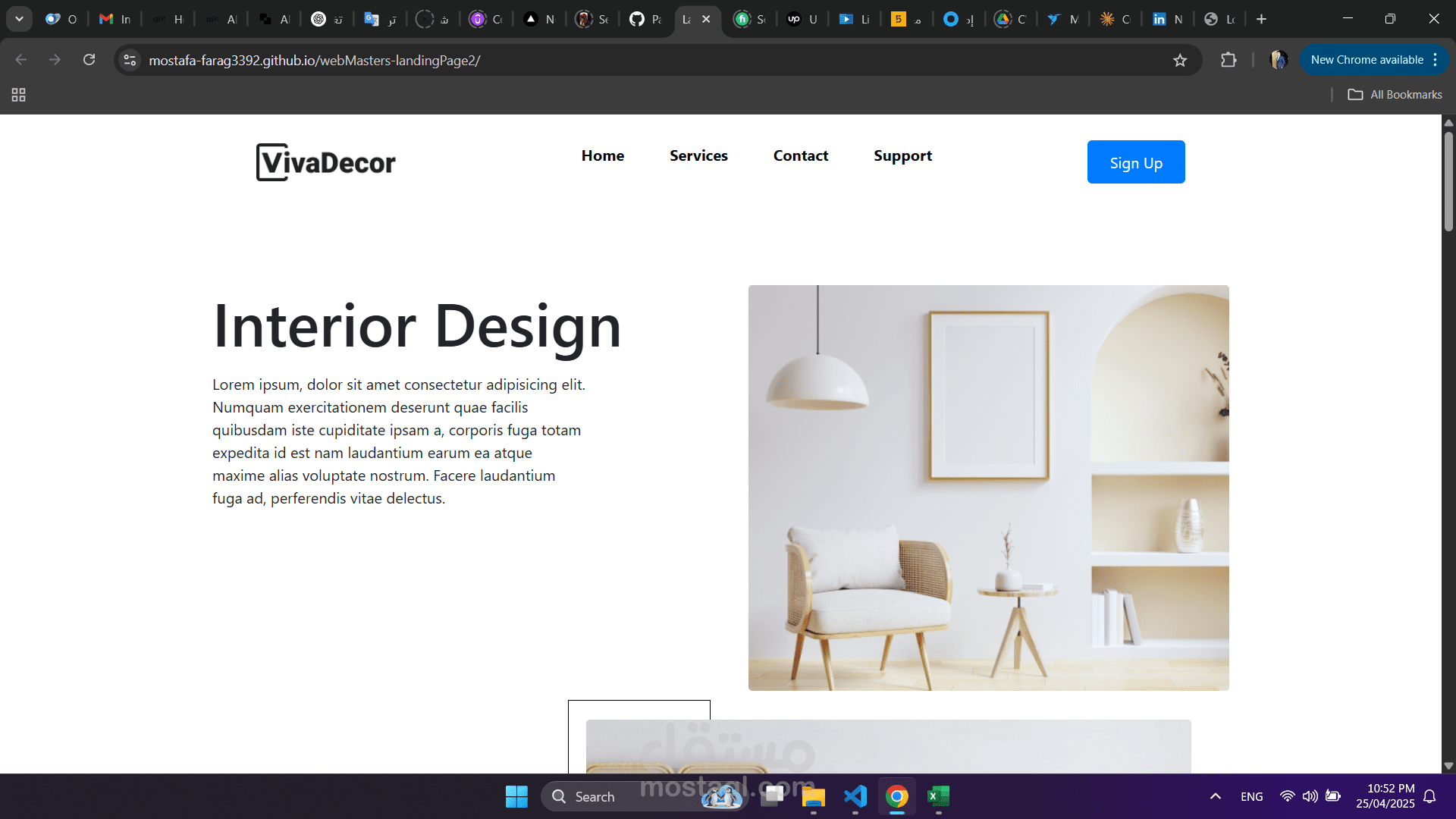Viewport: 1456px width, 819px height.
Task: Expand hidden system tray icons
Action: (1215, 796)
